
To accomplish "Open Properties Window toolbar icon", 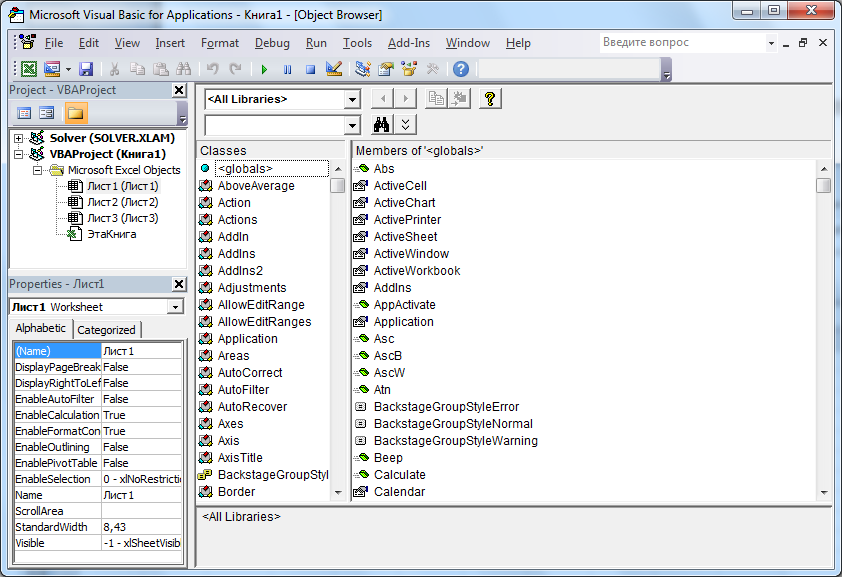I will coord(386,69).
